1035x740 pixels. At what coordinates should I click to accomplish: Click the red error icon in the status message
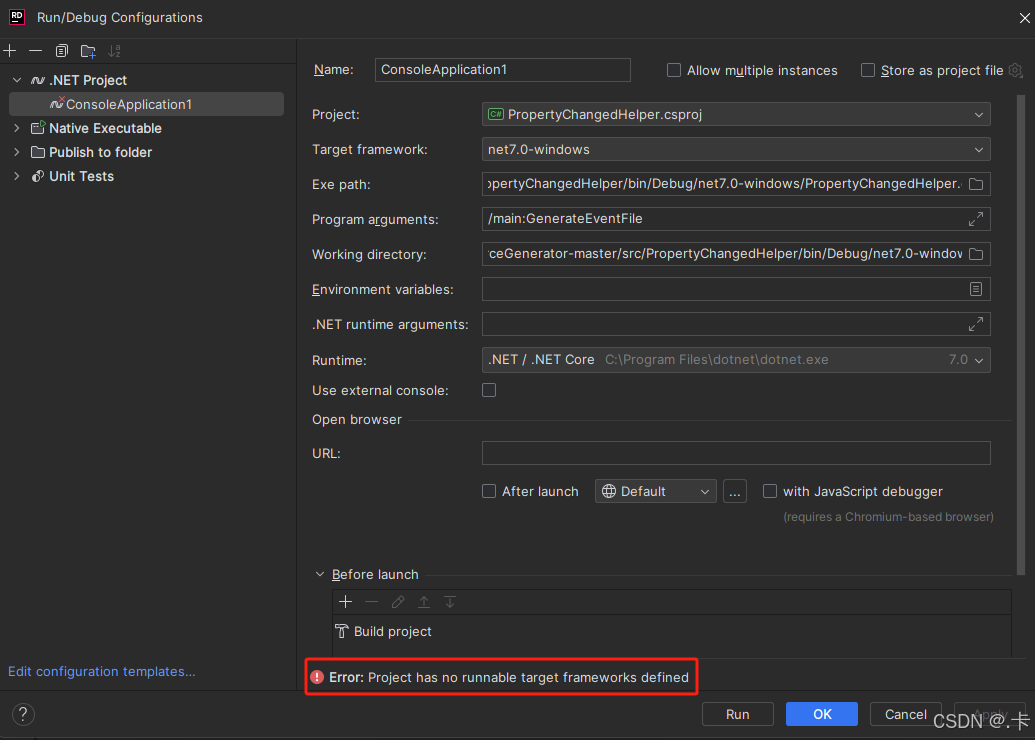[x=317, y=677]
